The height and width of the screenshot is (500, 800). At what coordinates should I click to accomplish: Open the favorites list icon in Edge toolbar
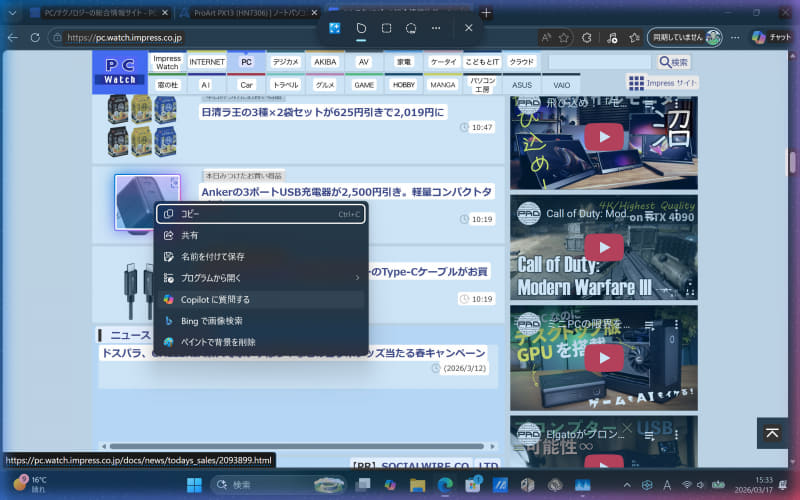(x=634, y=37)
